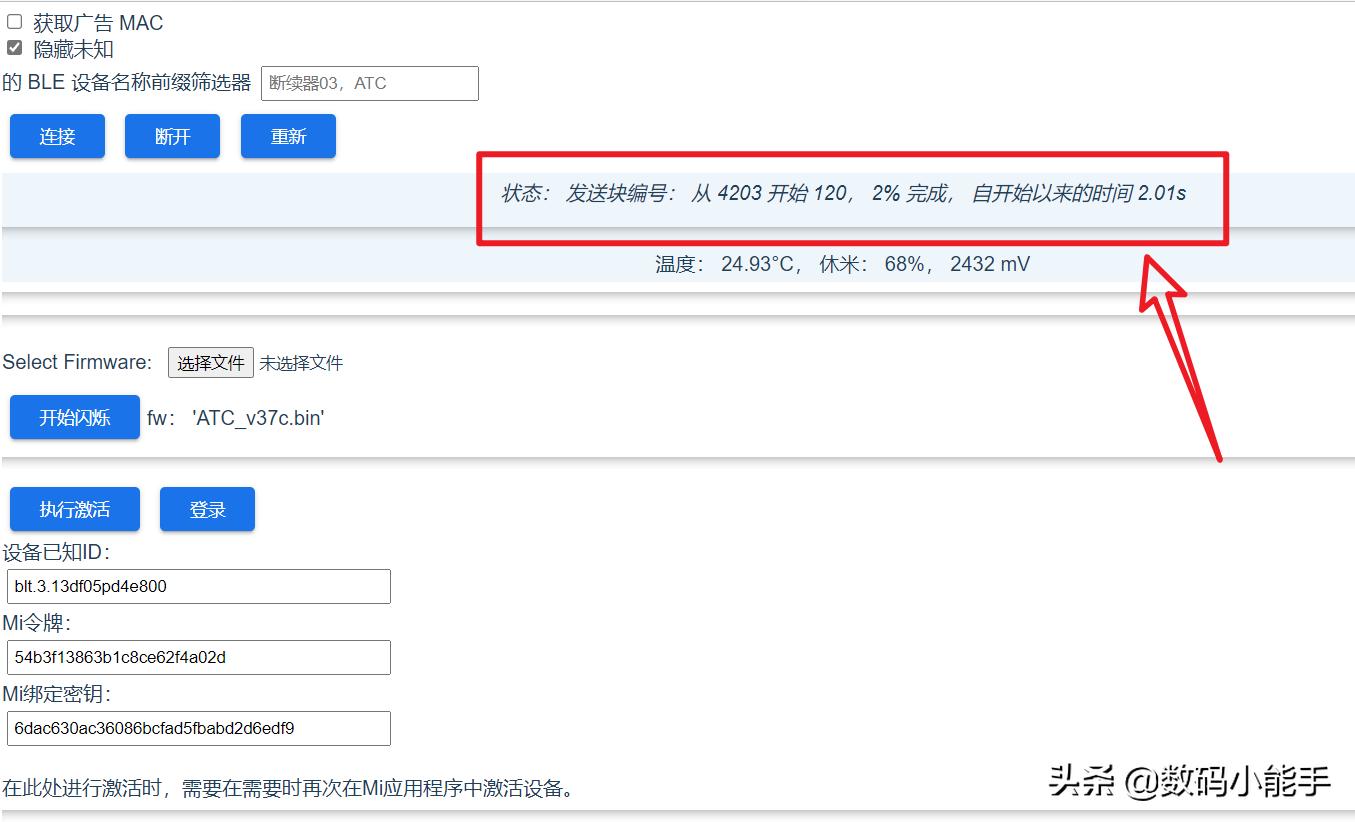This screenshot has height=822, width=1355.
Task: Select the Select Firmware label text
Action: point(76,362)
